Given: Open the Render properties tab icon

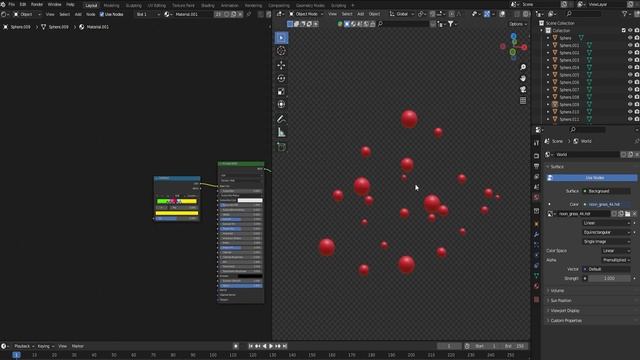Looking at the screenshot, I should click(x=536, y=156).
